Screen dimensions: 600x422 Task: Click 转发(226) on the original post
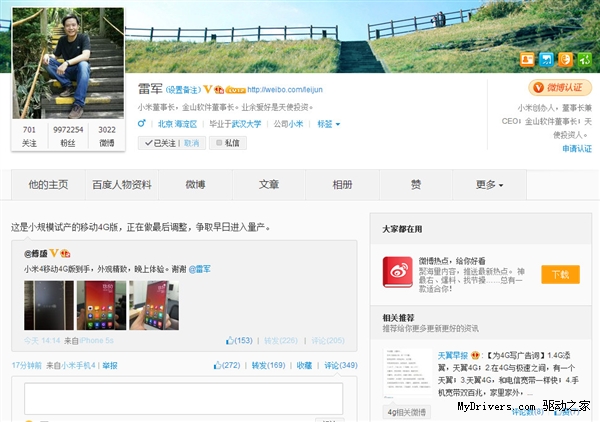(281, 341)
